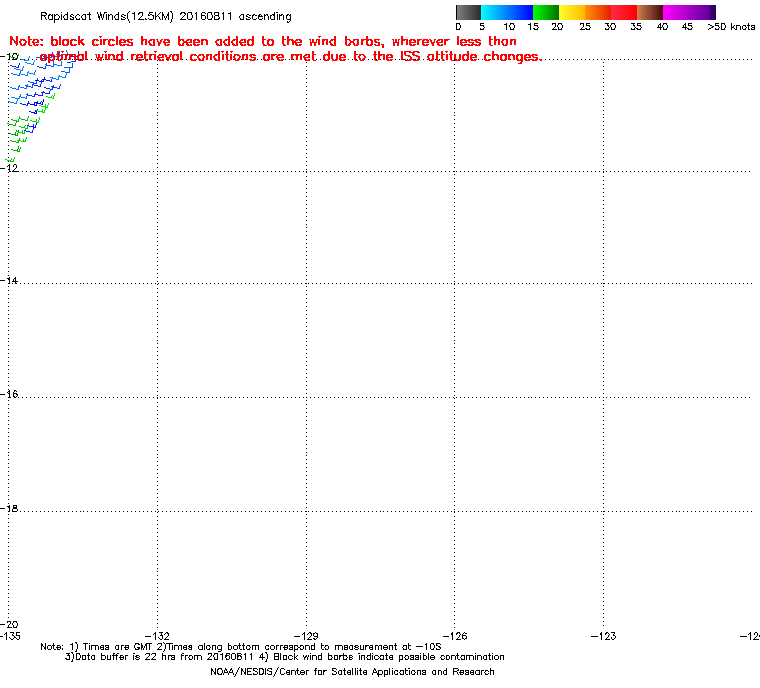
Task: Click the brown 35-40 knots color segment
Action: (x=650, y=12)
